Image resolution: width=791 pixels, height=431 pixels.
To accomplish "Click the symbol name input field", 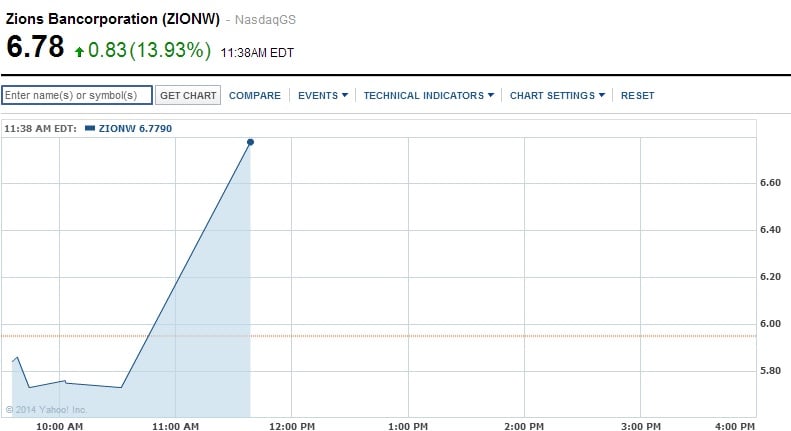I will pos(77,95).
